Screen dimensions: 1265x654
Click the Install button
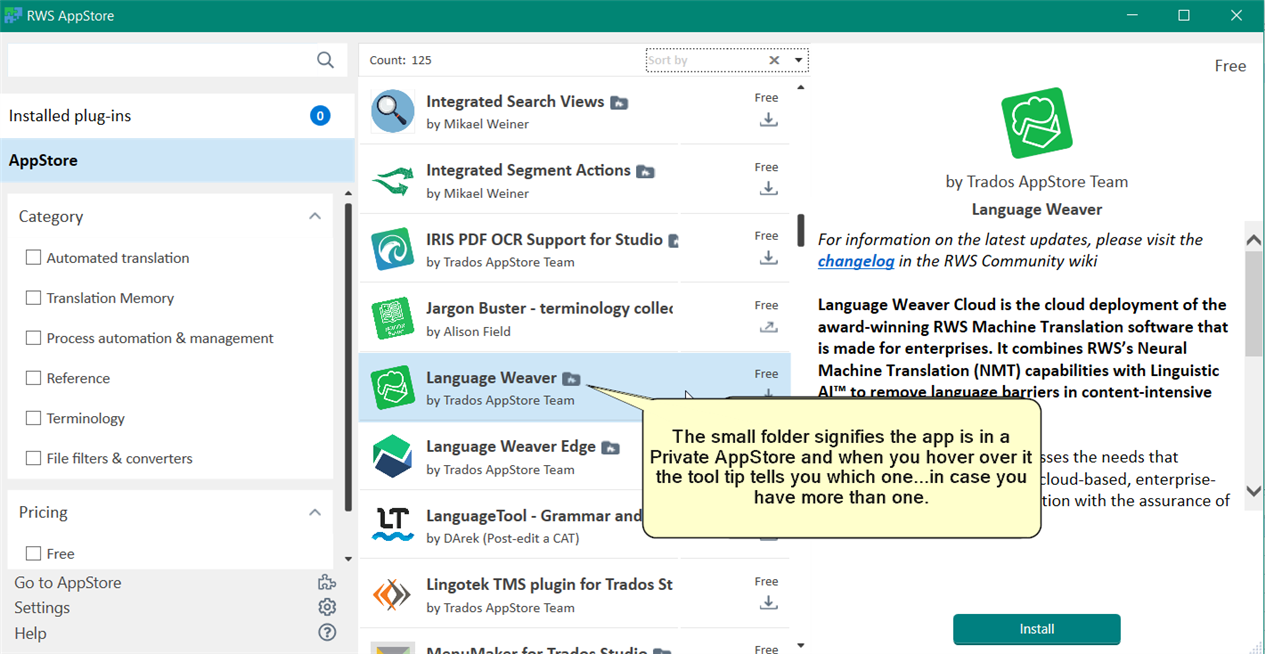pyautogui.click(x=1037, y=629)
